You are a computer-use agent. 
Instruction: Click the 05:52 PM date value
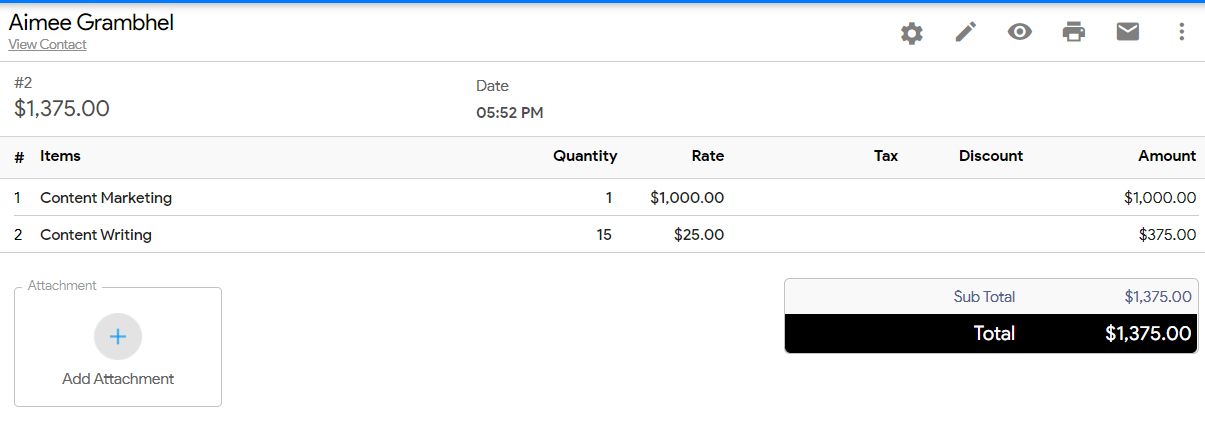510,113
